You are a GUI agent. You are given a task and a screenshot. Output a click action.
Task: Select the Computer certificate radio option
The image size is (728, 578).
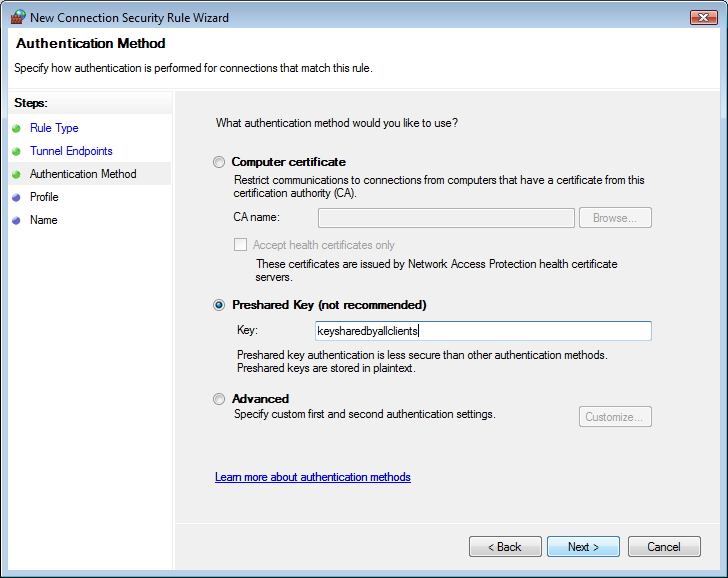coord(219,162)
